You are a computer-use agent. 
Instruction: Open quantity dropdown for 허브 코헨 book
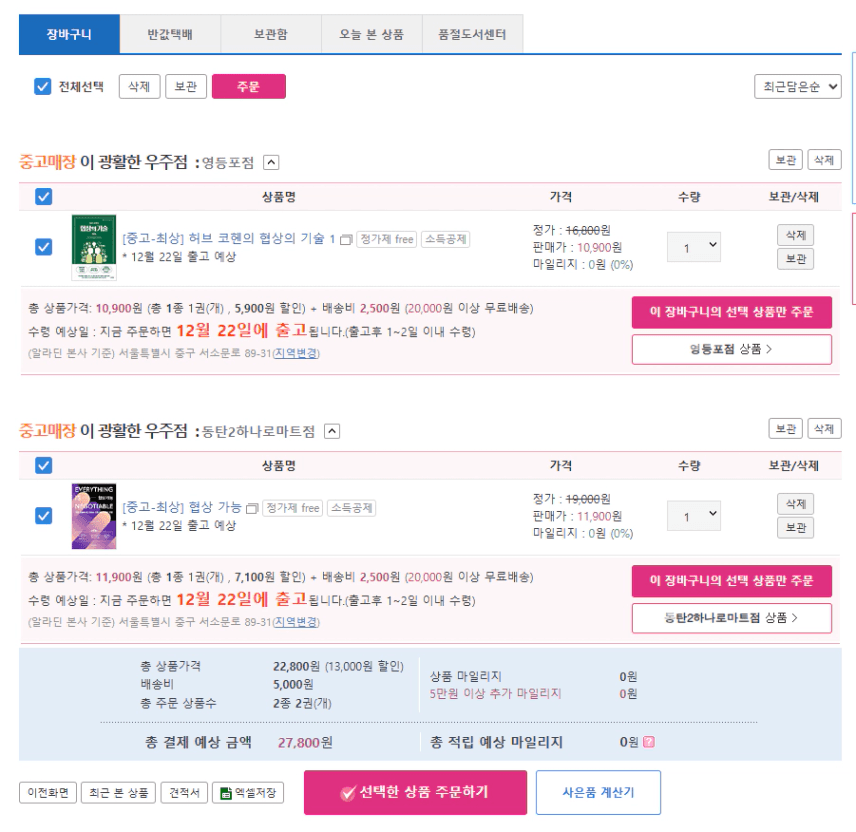694,246
